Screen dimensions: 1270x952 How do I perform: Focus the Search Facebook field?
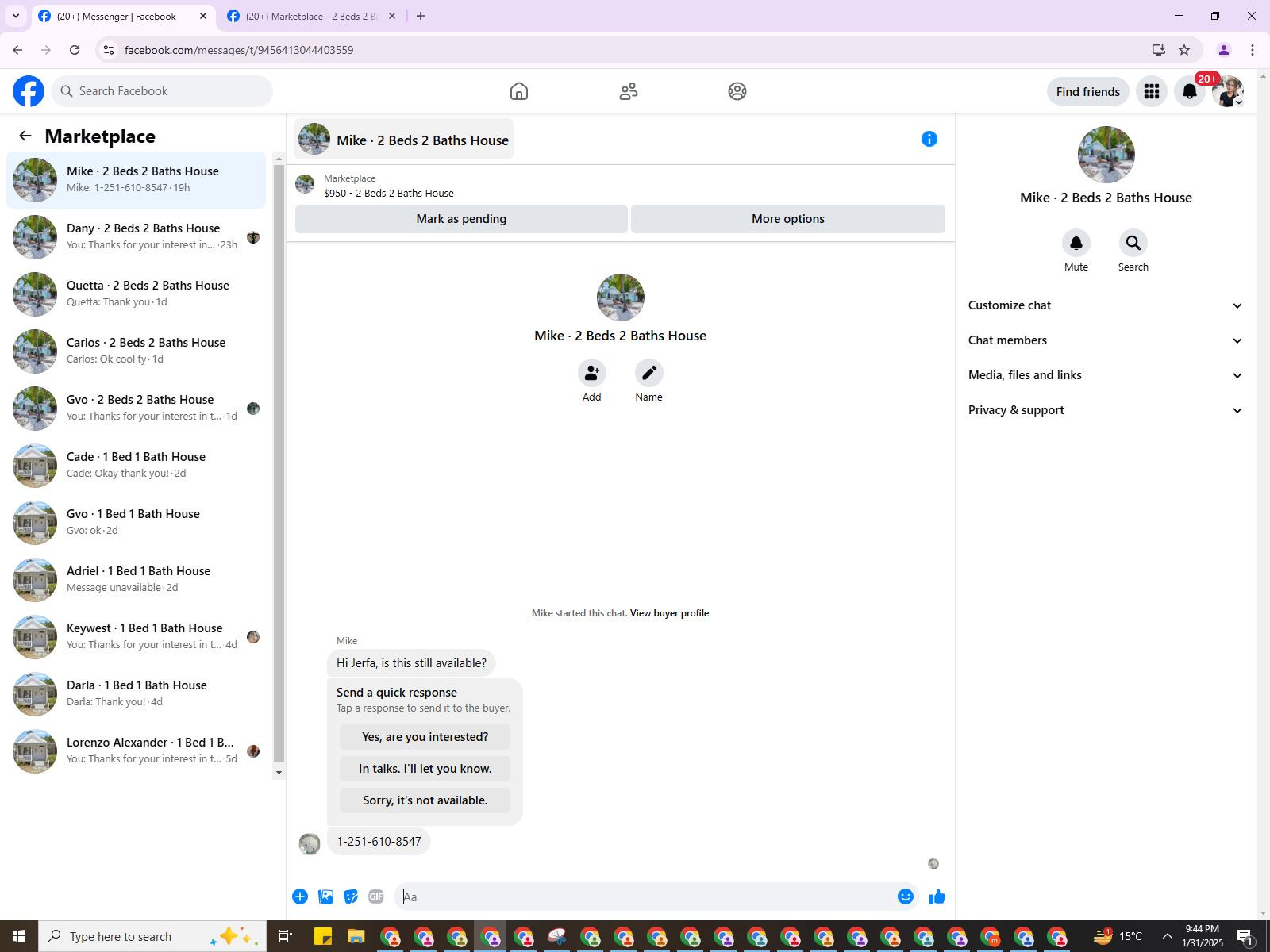click(x=163, y=91)
